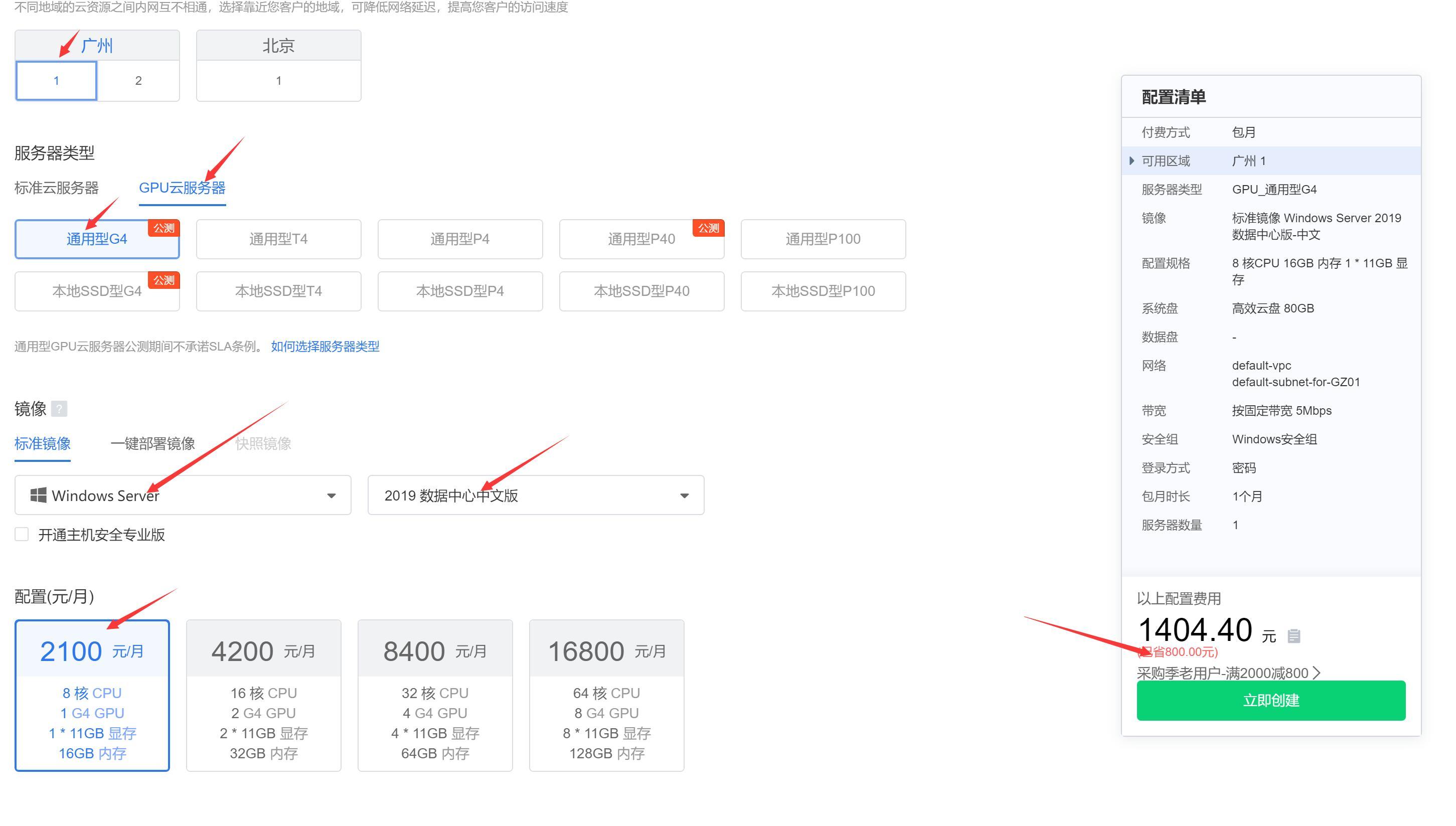Select server type 本地SSD型P40
1456x826 pixels.
(641, 291)
